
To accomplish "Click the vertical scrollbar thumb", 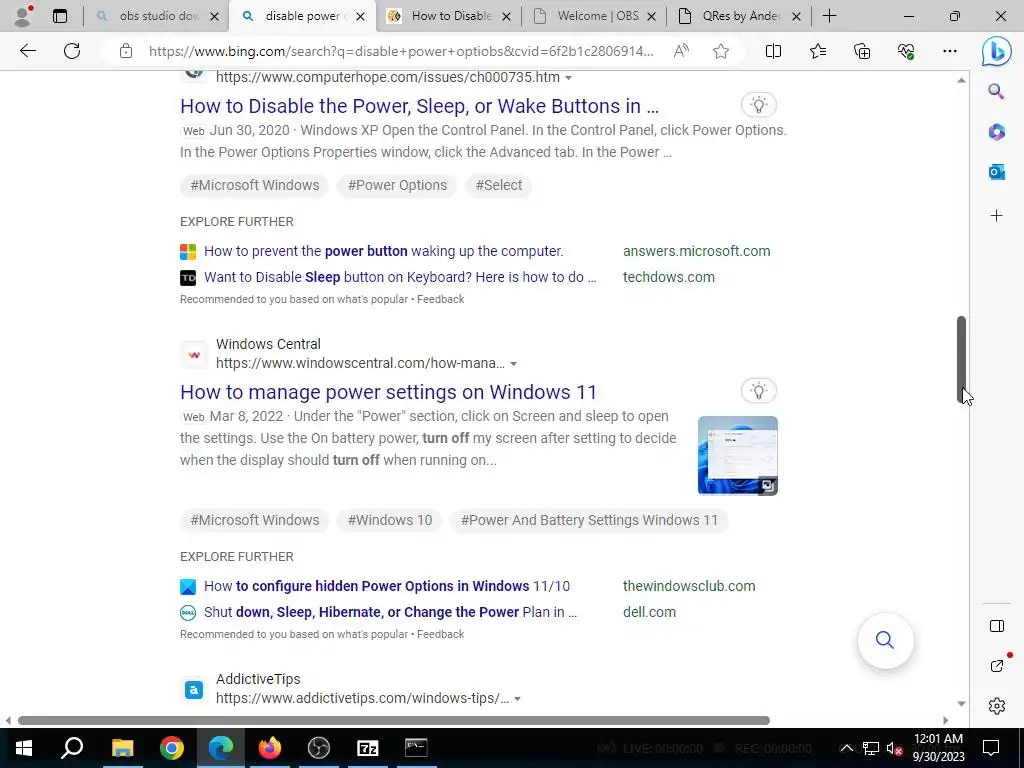I will (x=961, y=359).
